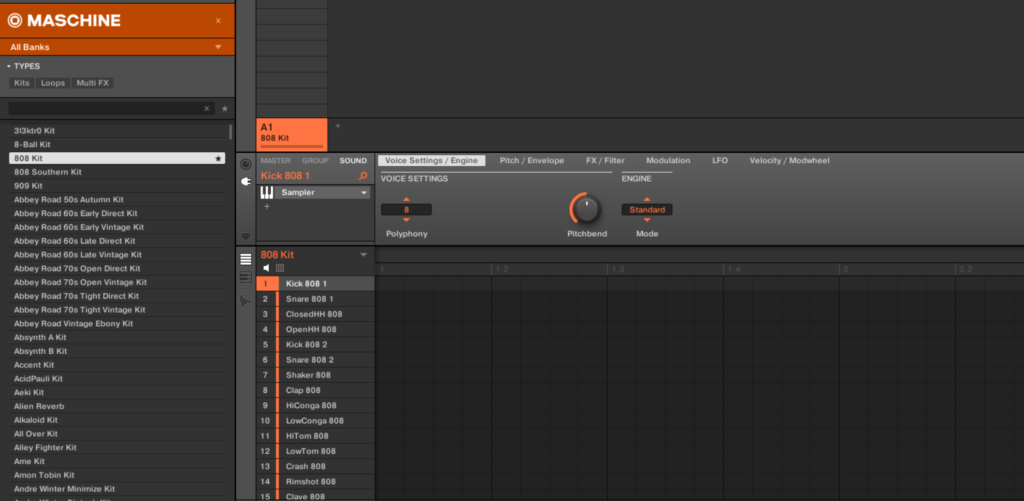Open the All Banks dropdown

point(117,47)
